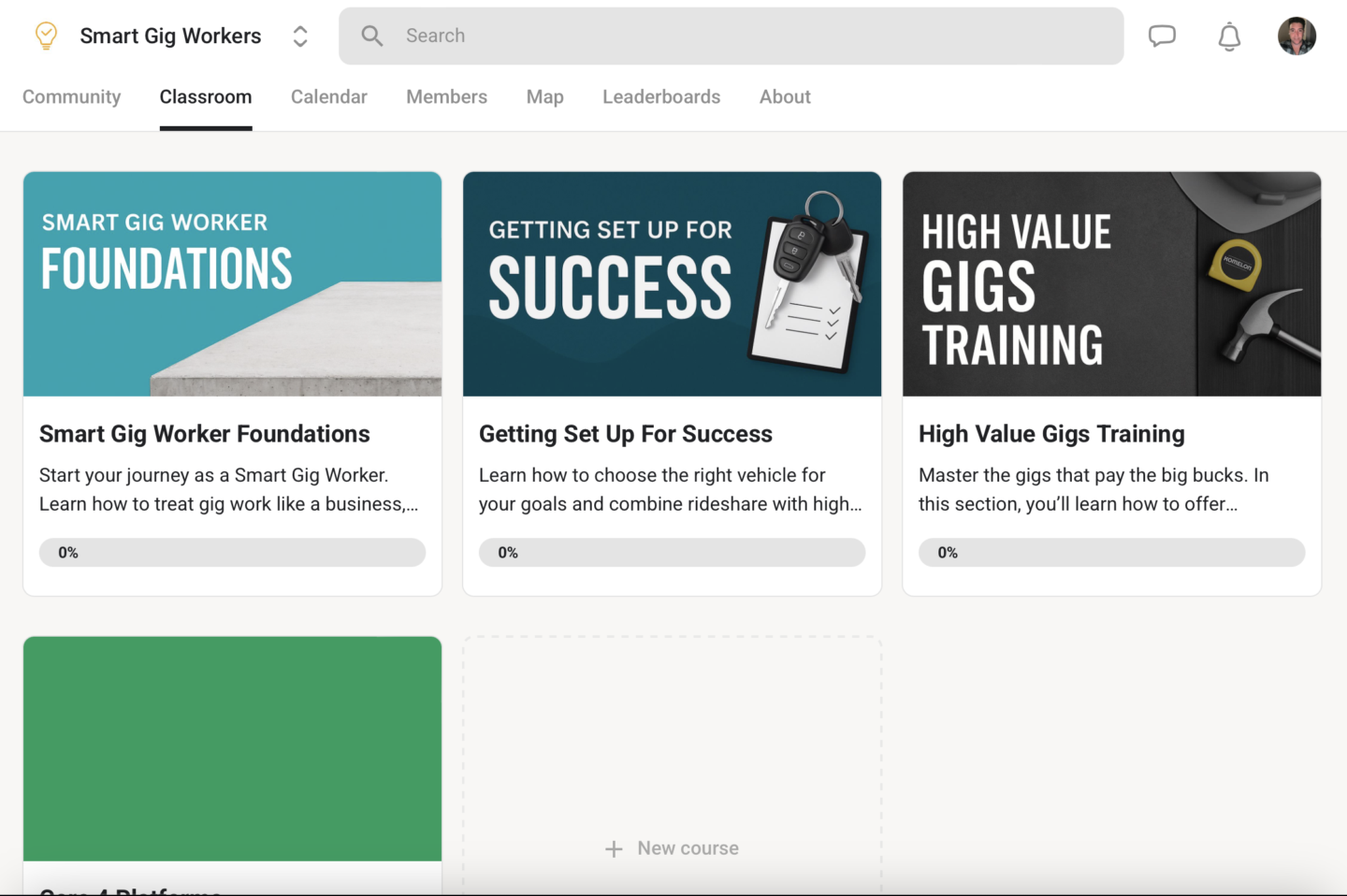Click the lightbulb community logo icon
Viewport: 1347px width, 896px height.
click(46, 36)
